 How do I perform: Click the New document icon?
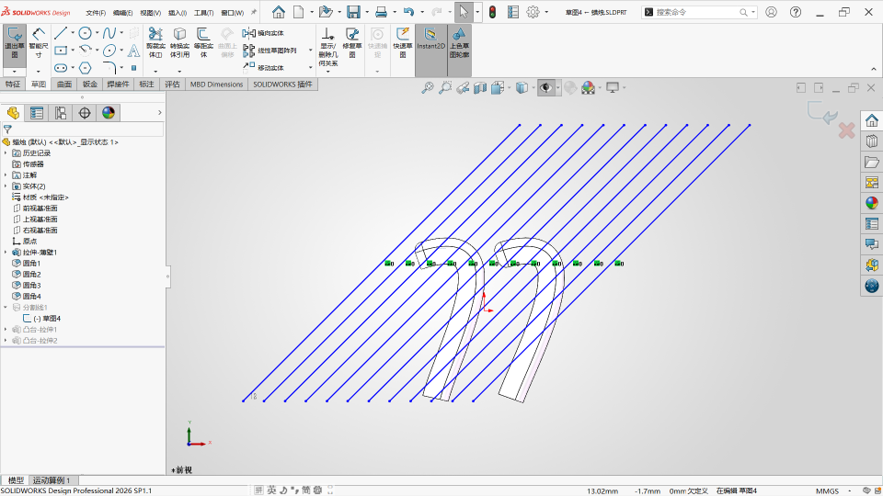(x=298, y=12)
